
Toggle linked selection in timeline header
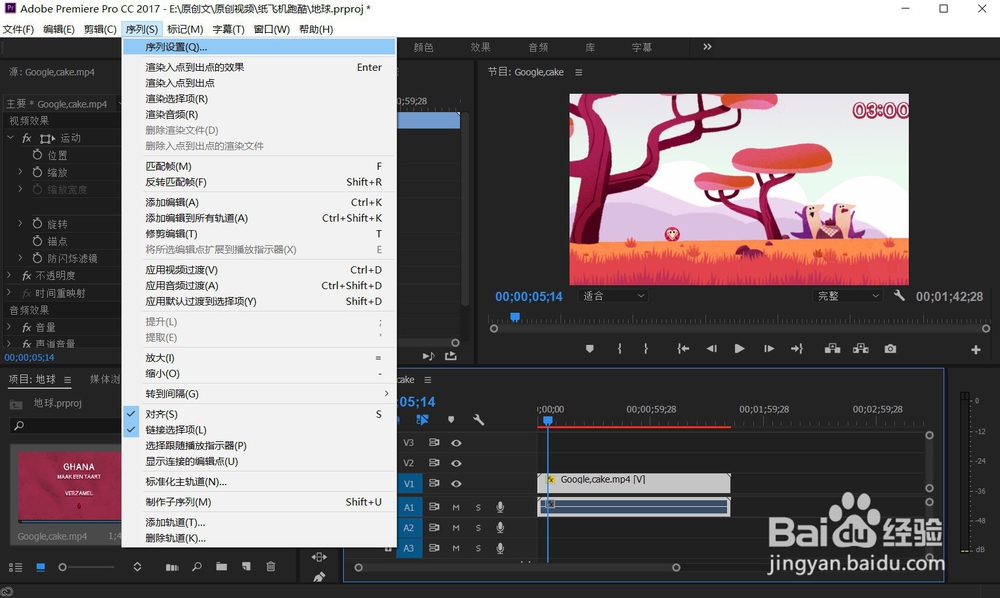tap(422, 419)
